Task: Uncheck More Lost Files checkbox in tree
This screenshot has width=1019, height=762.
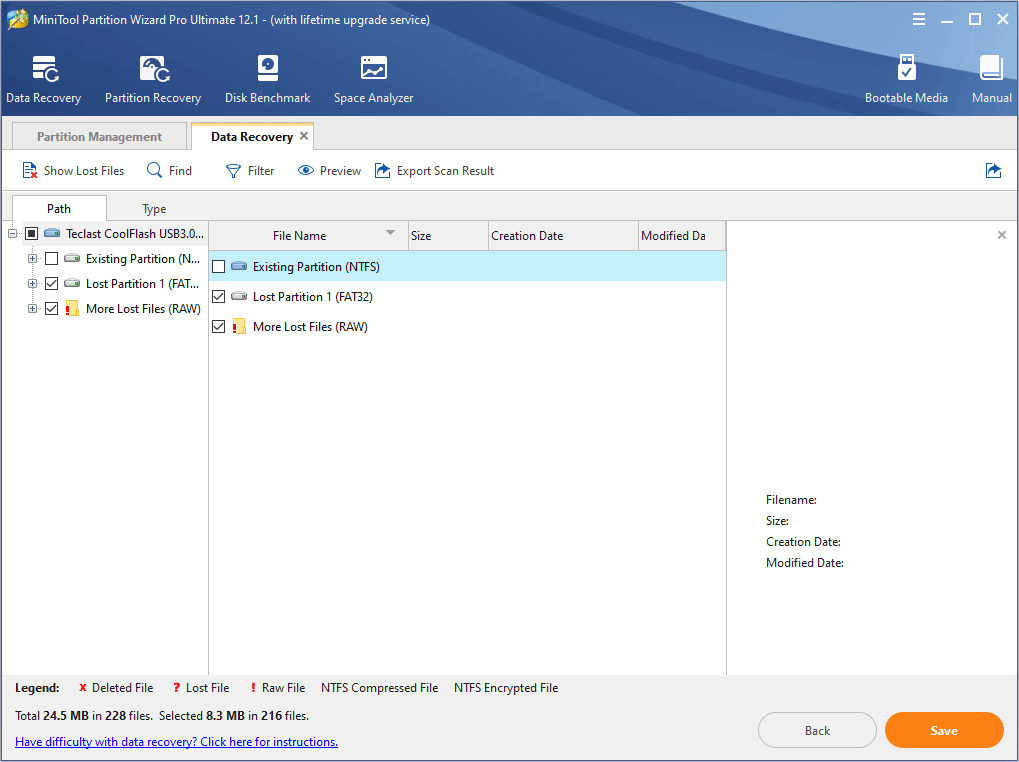Action: tap(51, 309)
